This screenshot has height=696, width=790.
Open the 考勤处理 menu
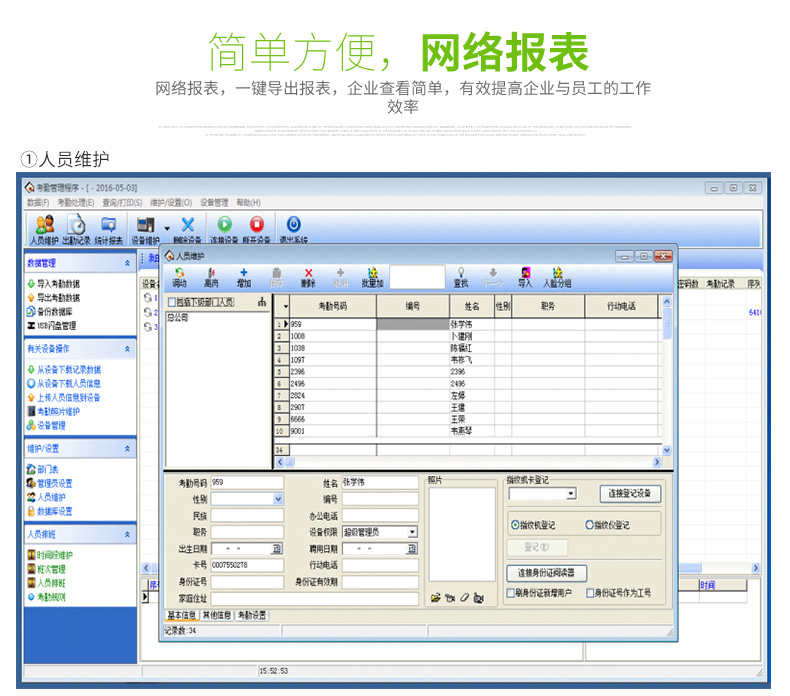pos(76,203)
